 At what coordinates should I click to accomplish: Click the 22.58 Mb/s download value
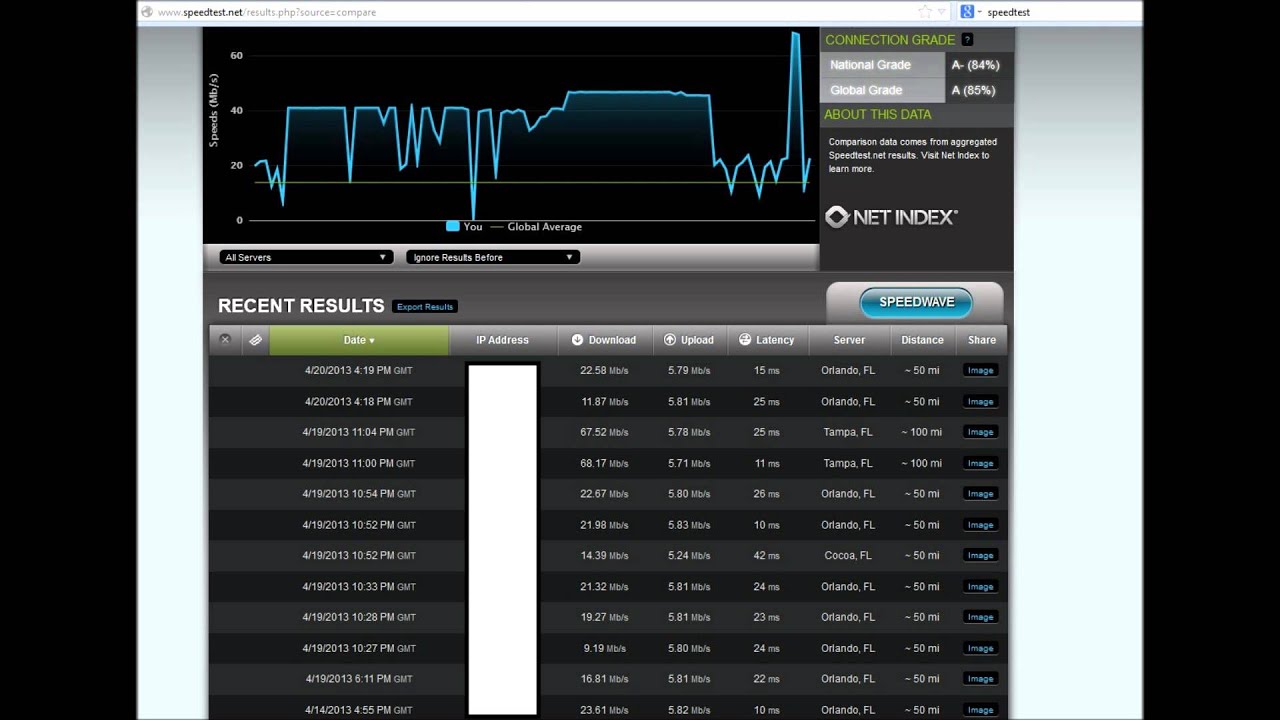pos(604,371)
